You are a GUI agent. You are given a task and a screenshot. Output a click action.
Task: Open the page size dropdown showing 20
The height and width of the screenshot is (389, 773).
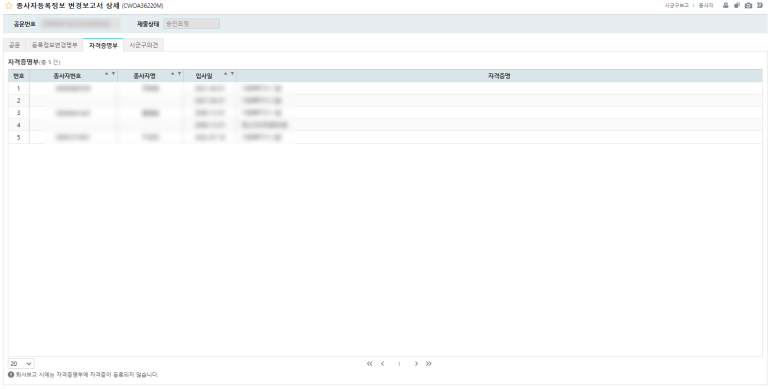[21, 364]
